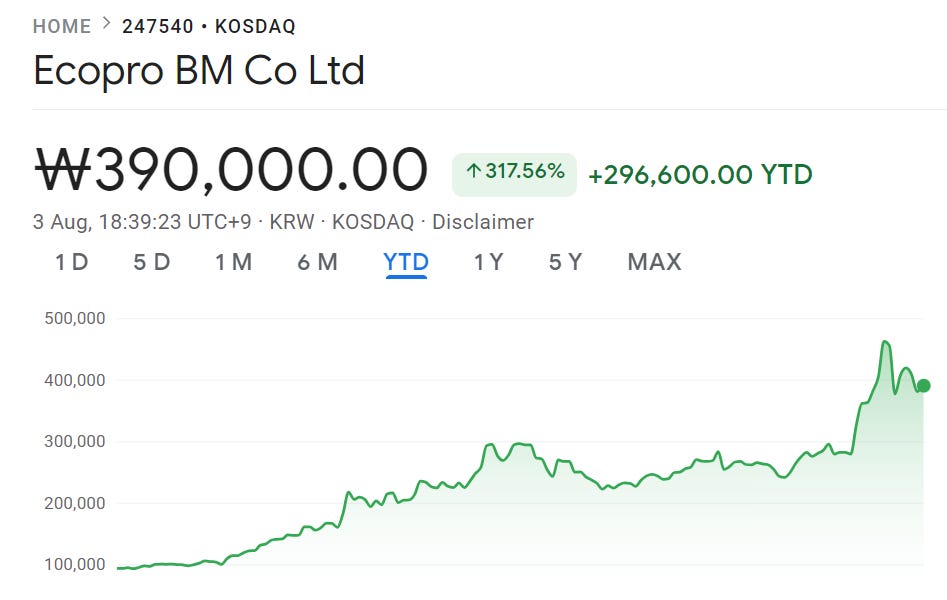
Task: Switch to the 6 M chart view
Action: point(318,261)
